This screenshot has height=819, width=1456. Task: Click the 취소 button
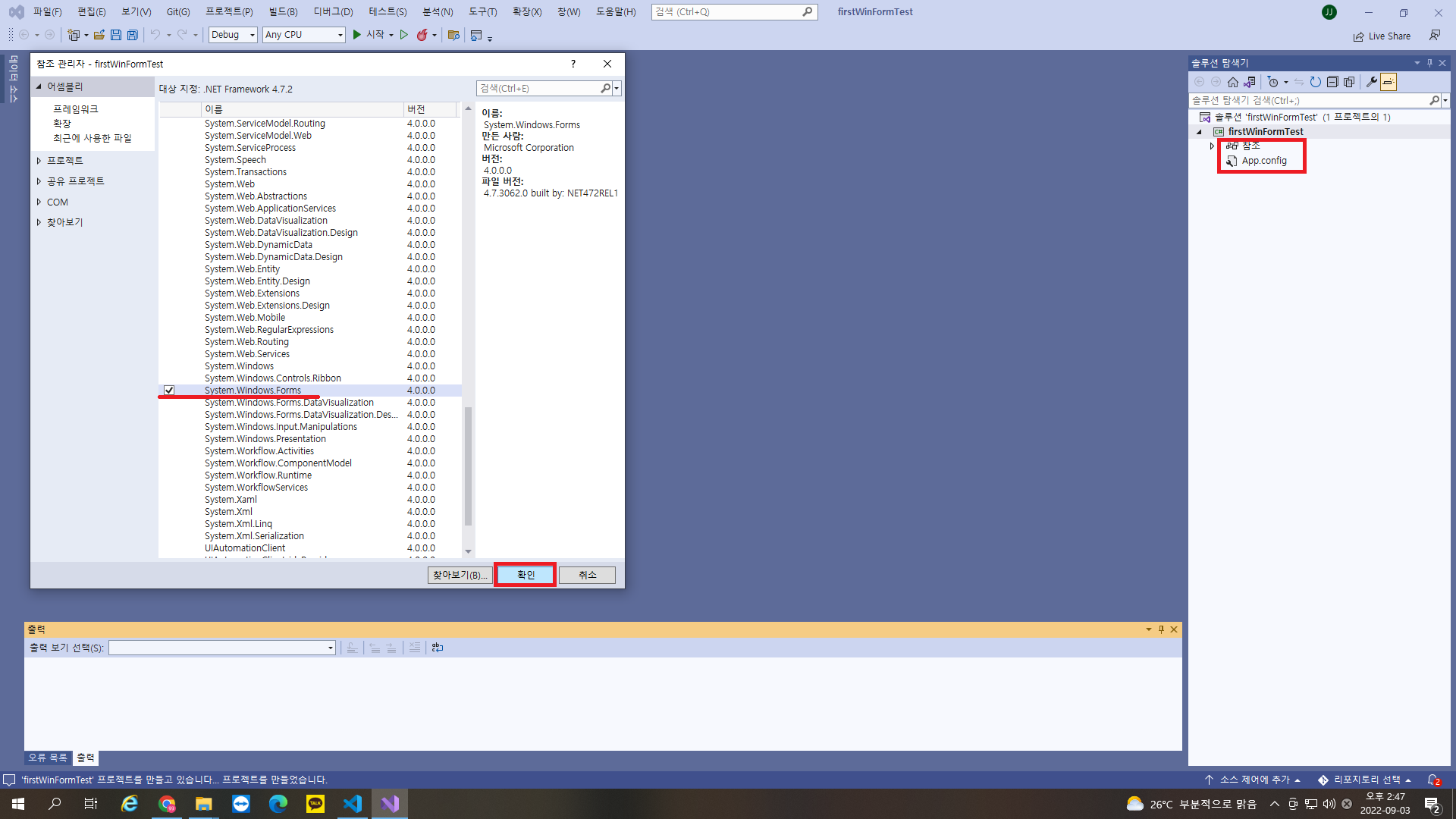[588, 575]
